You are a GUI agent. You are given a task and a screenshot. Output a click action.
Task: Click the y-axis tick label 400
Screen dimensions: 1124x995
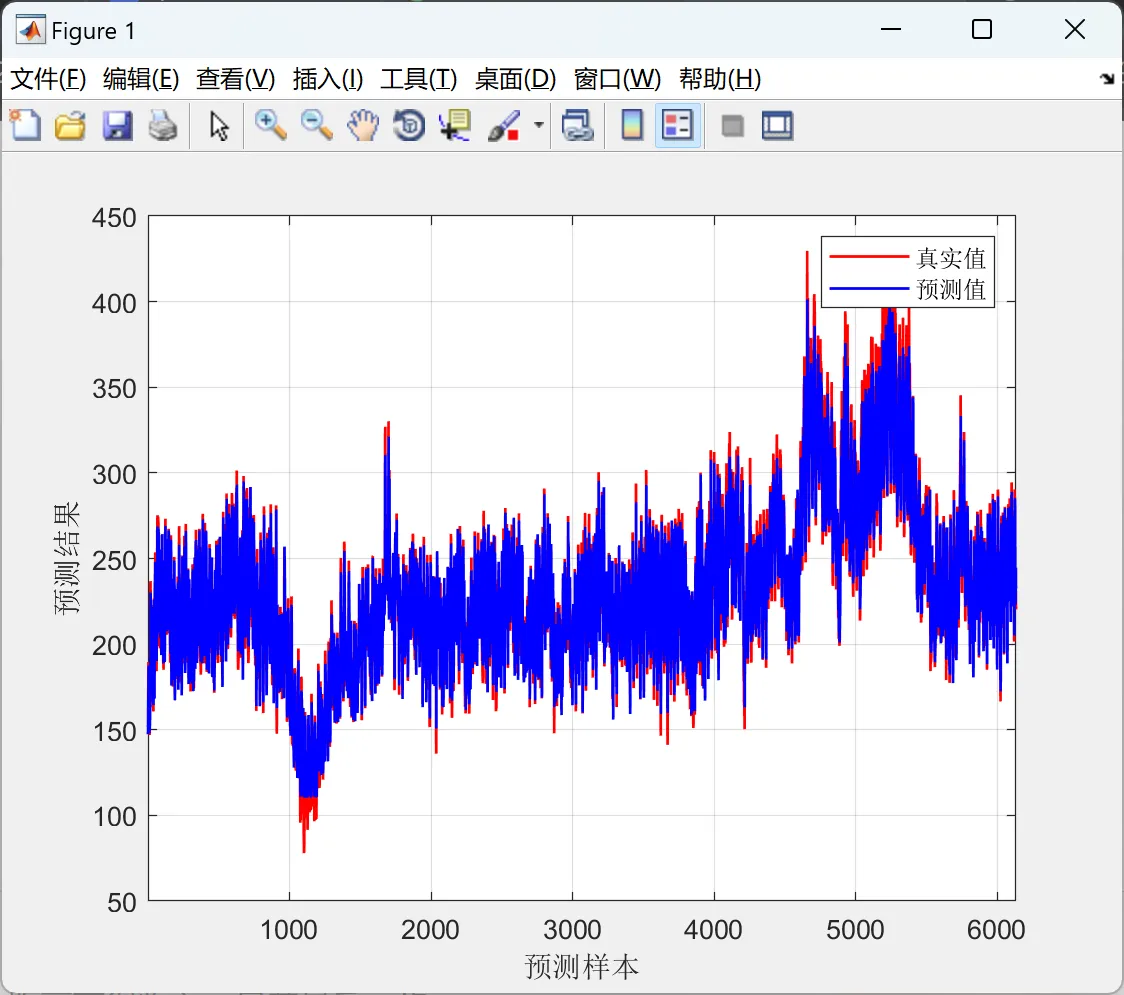click(x=114, y=303)
